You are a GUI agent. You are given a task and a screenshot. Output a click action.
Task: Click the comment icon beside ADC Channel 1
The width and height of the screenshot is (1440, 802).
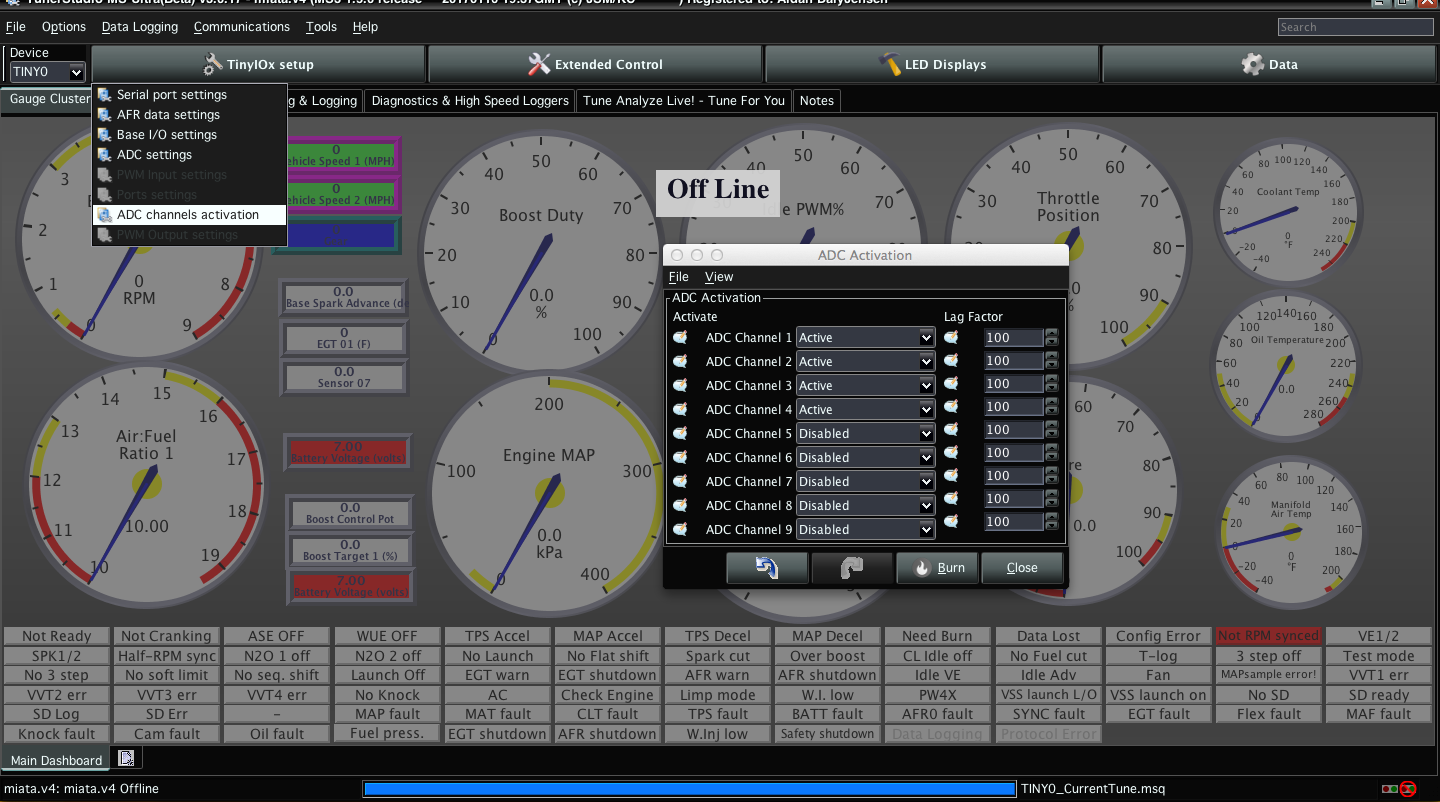[x=681, y=338]
